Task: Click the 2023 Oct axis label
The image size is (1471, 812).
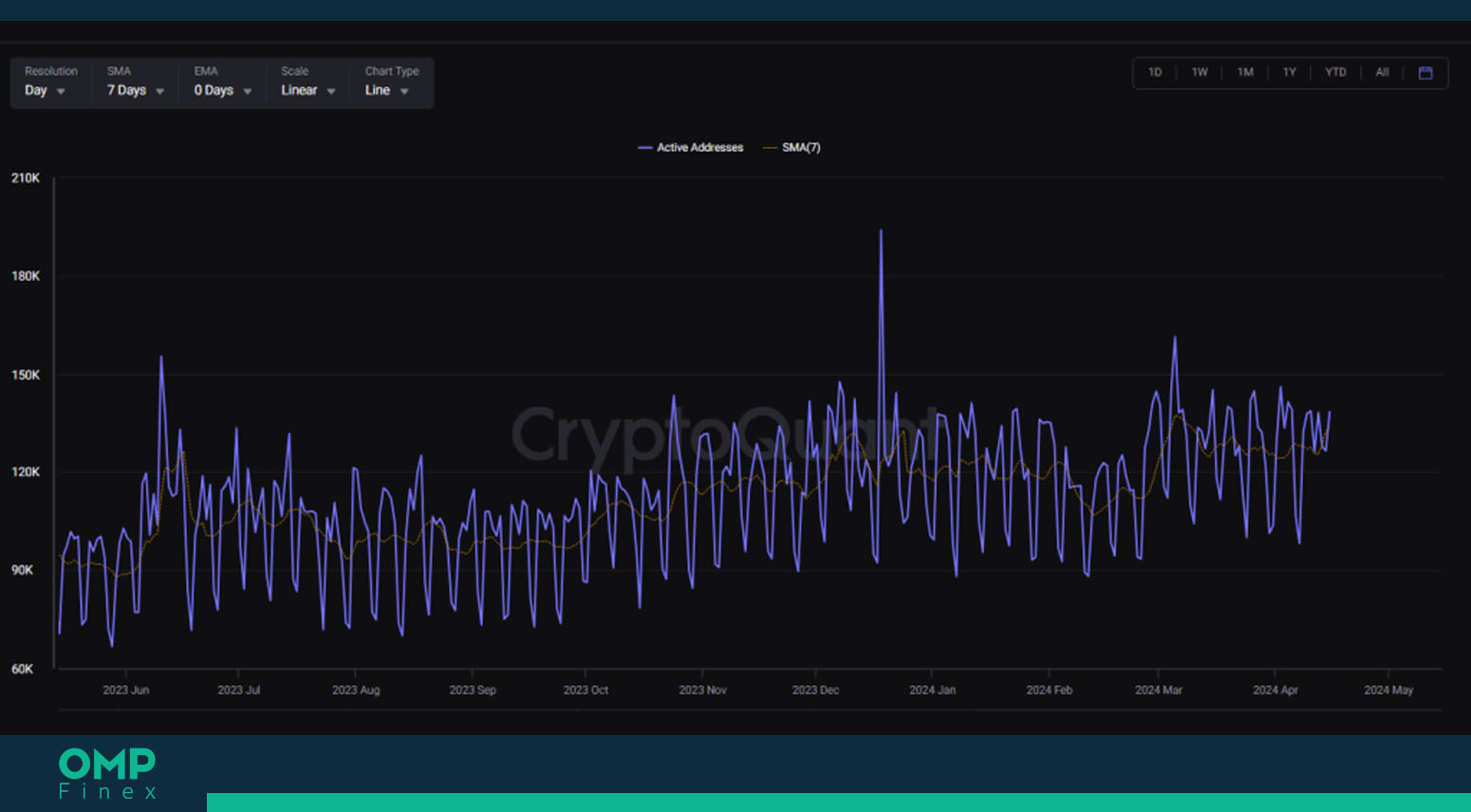Action: pyautogui.click(x=586, y=691)
